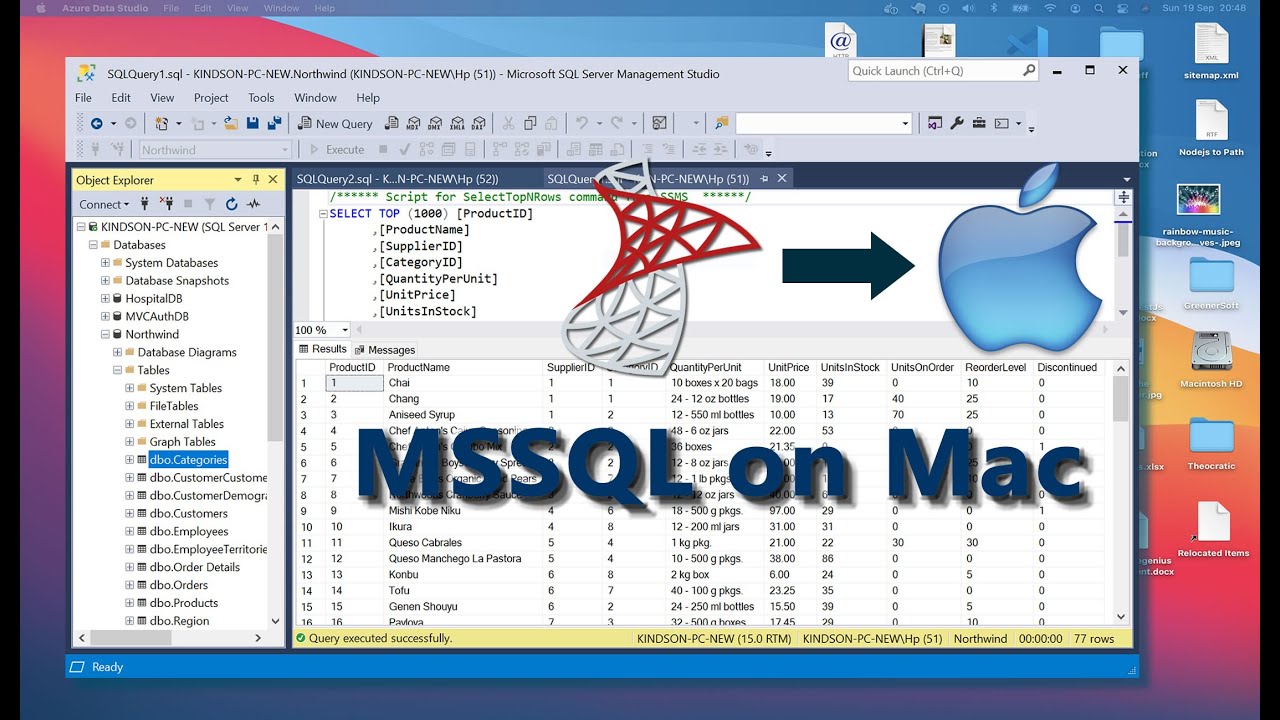Click the Database Engine Query icon
Screen dimensions: 1280x720
coord(392,123)
